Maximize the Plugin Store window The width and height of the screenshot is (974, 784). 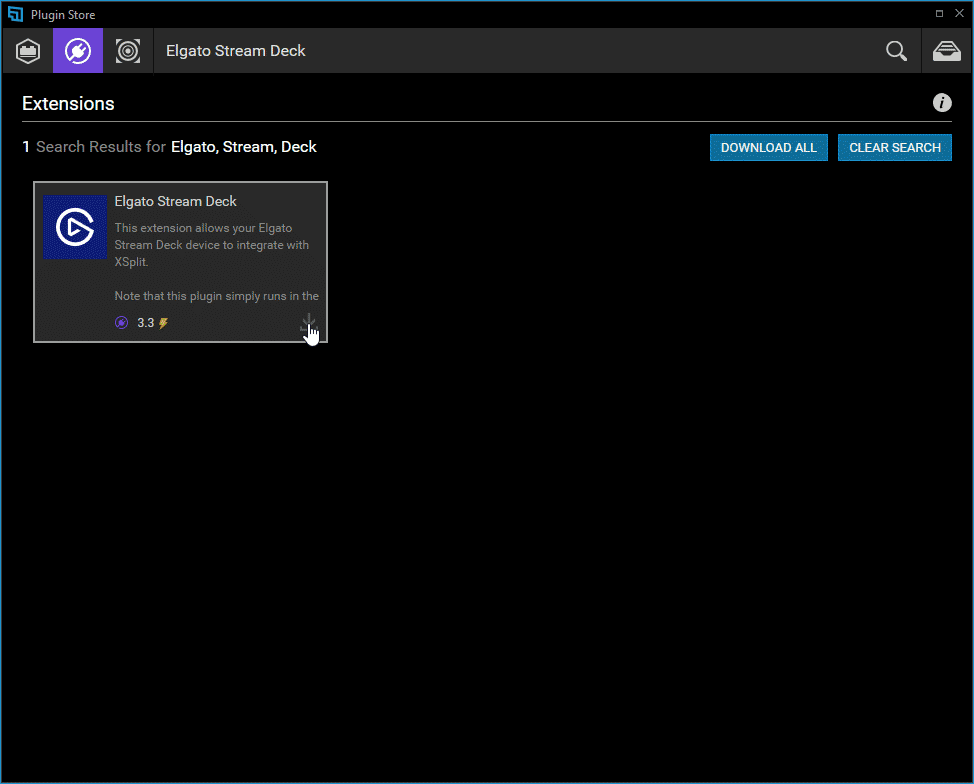[x=939, y=13]
